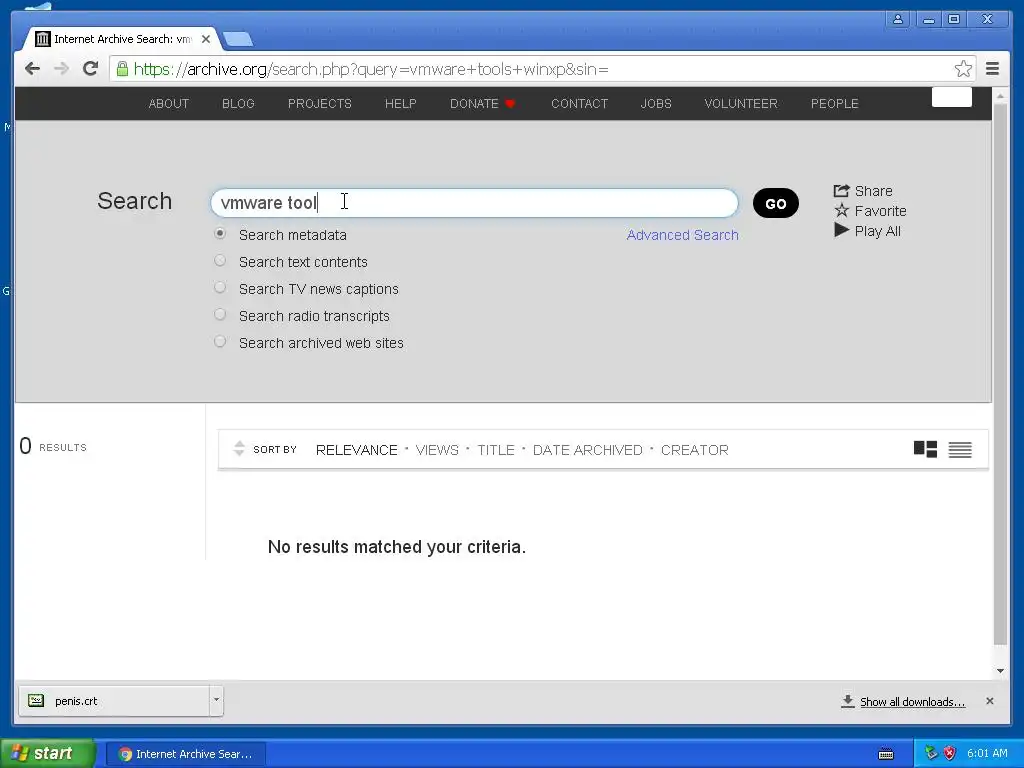
Task: Close the downloads bar
Action: [x=990, y=701]
